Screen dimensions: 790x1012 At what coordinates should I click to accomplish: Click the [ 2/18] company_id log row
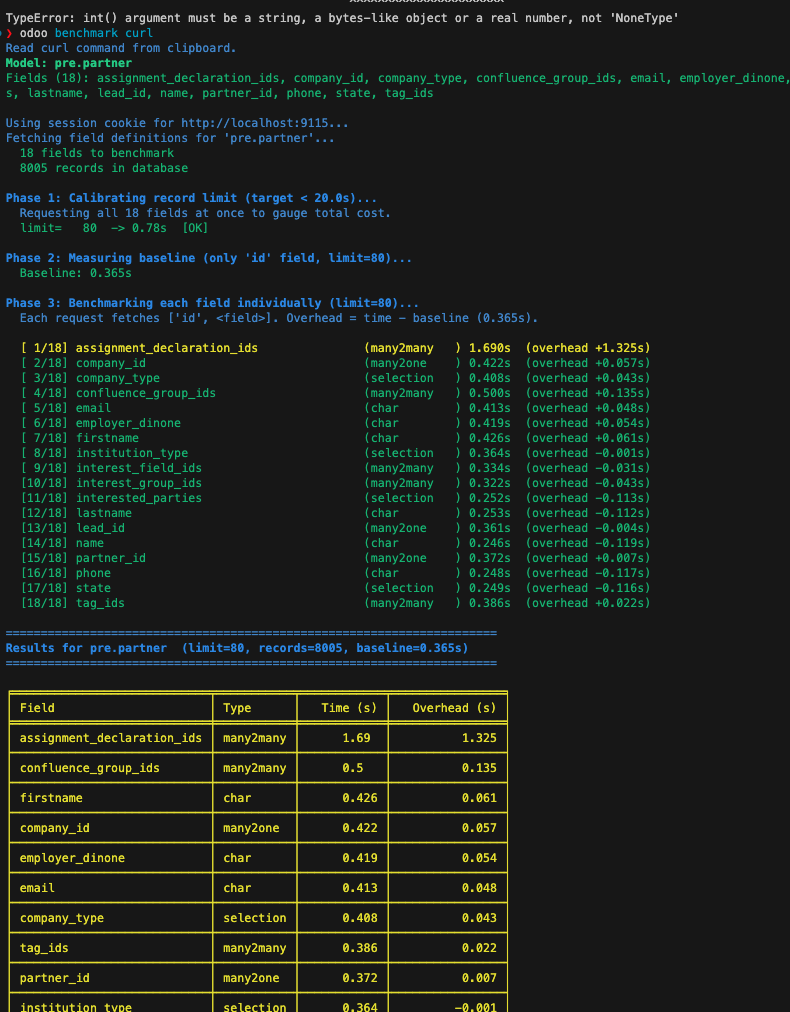(x=336, y=363)
